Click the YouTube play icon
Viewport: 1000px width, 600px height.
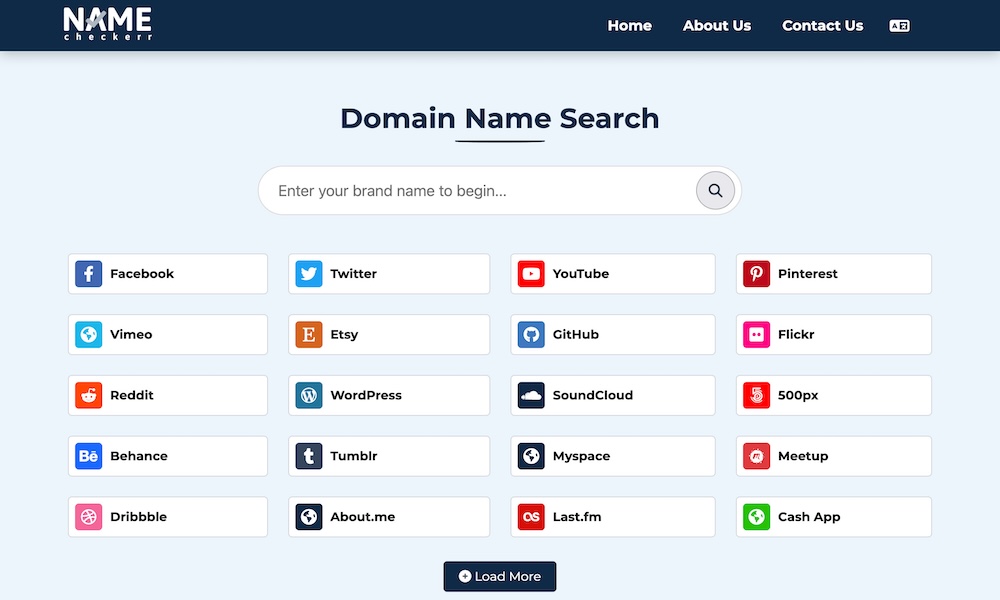[x=531, y=274]
